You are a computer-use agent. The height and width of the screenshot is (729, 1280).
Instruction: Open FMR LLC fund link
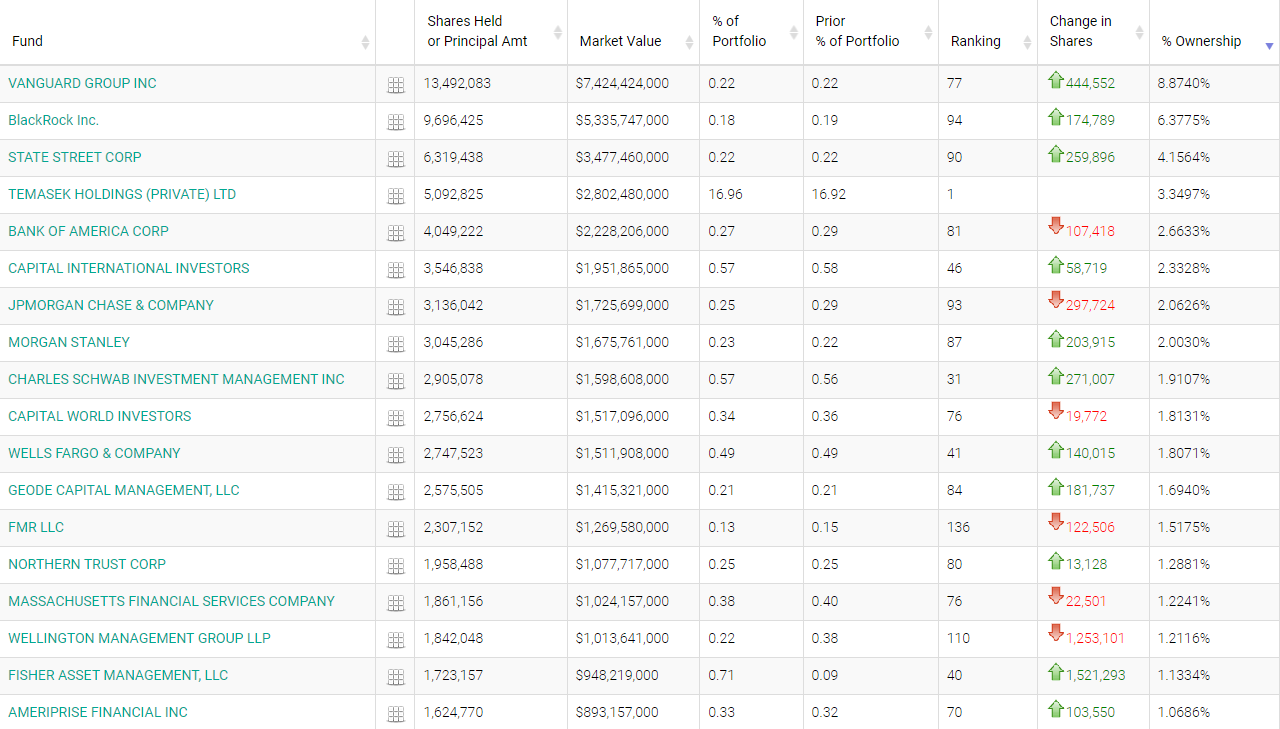point(36,527)
